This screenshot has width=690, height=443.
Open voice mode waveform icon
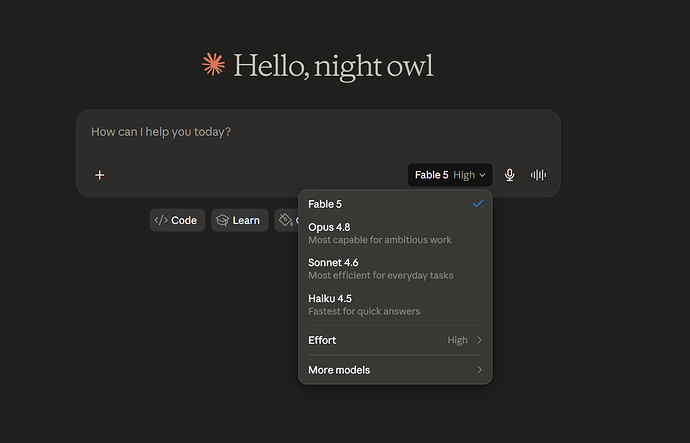538,175
